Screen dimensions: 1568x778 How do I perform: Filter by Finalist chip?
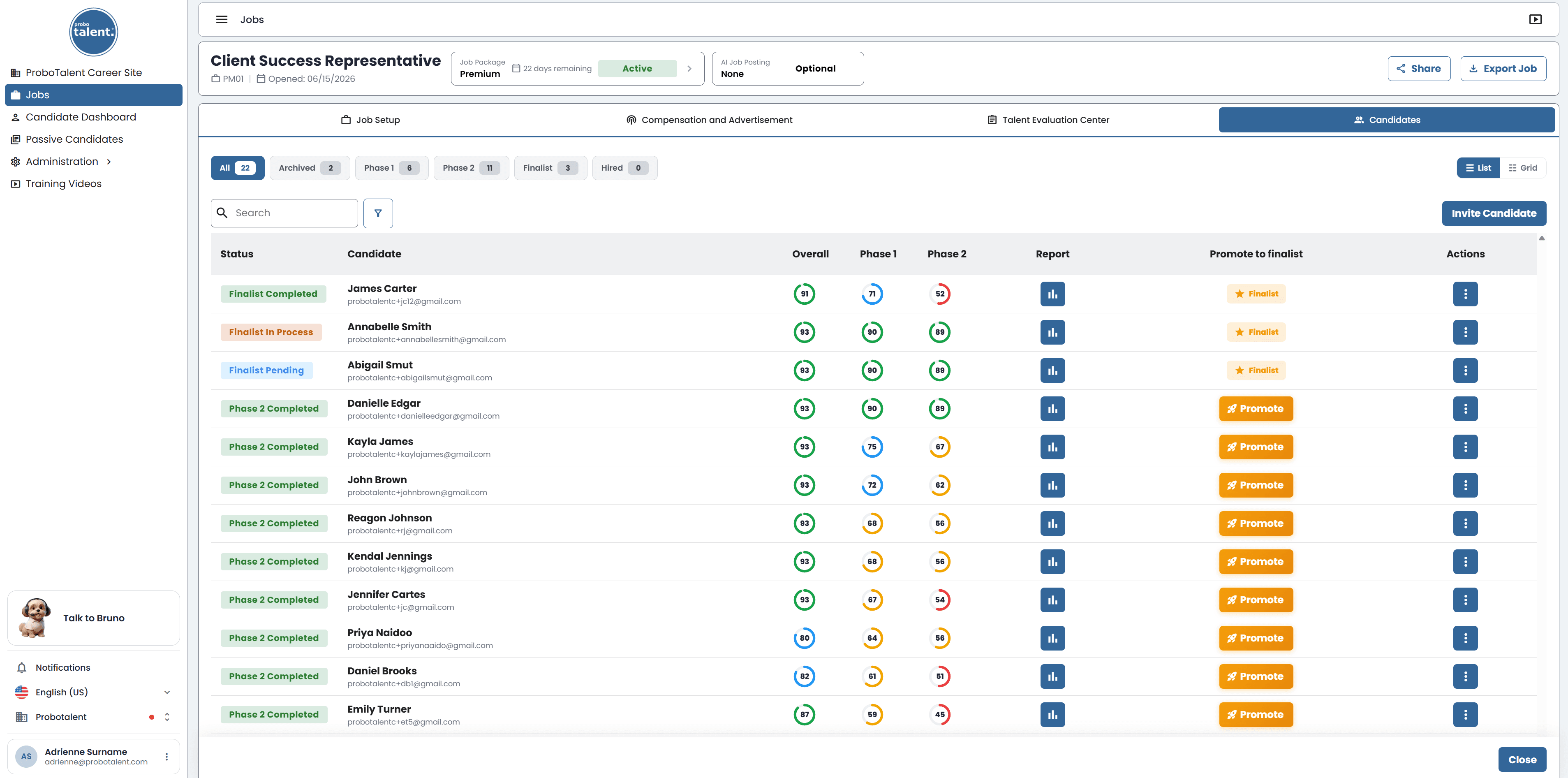(x=550, y=168)
